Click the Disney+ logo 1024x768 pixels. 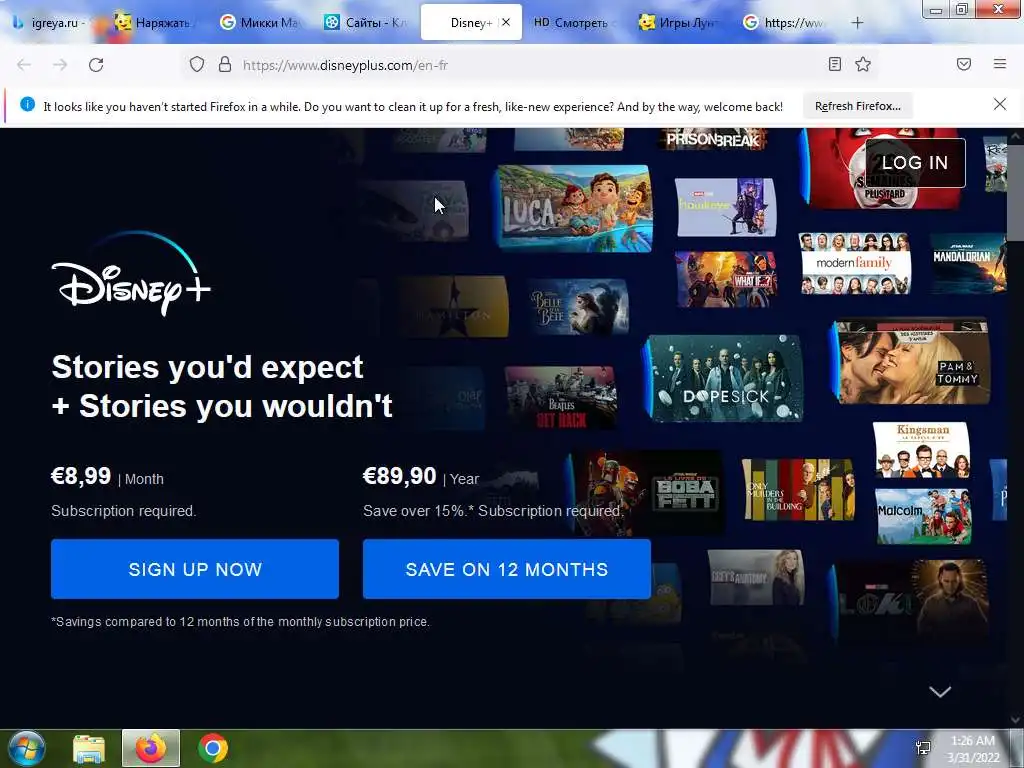(x=131, y=274)
